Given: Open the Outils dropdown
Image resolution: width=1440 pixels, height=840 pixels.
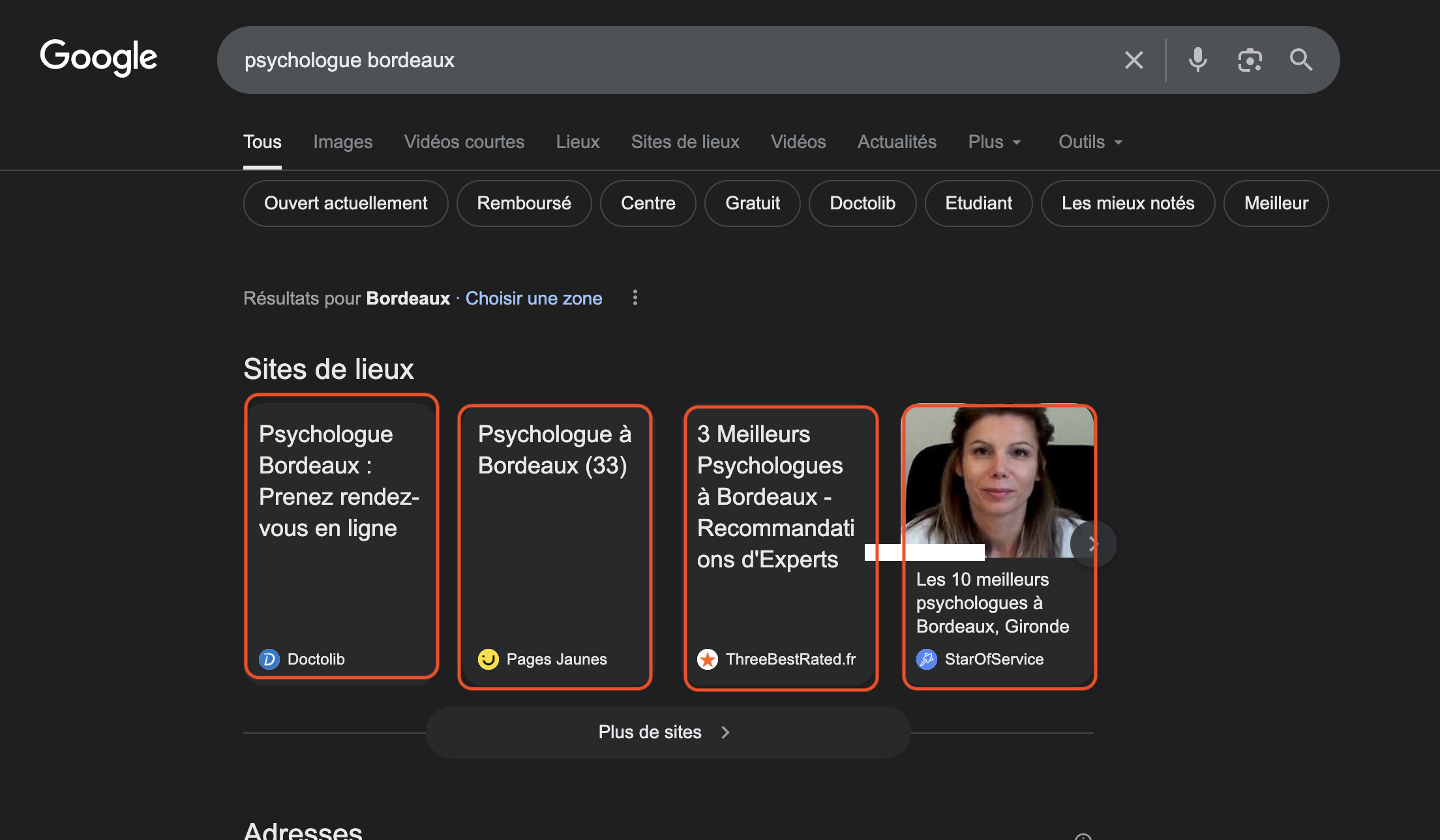Looking at the screenshot, I should point(1090,142).
